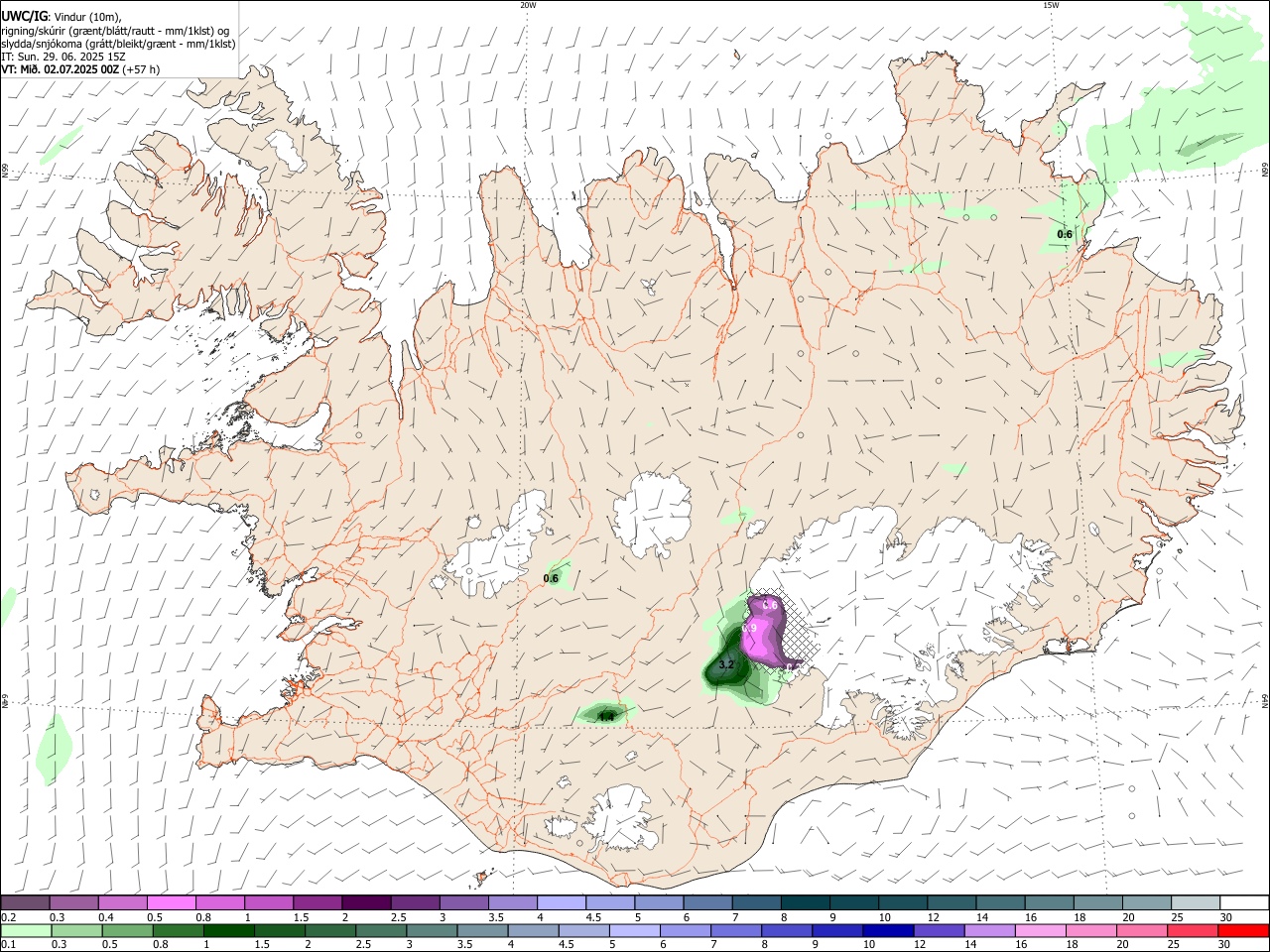The width and height of the screenshot is (1270, 952).
Task: Select the lower legend green swatch at 0.5
Action: click(128, 931)
